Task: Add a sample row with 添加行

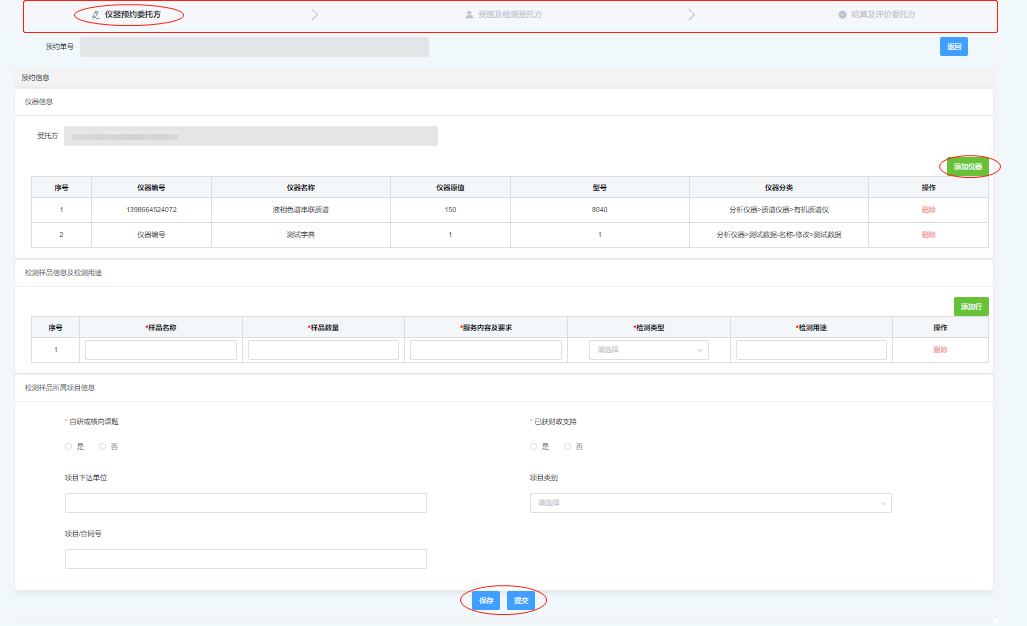Action: tap(970, 306)
